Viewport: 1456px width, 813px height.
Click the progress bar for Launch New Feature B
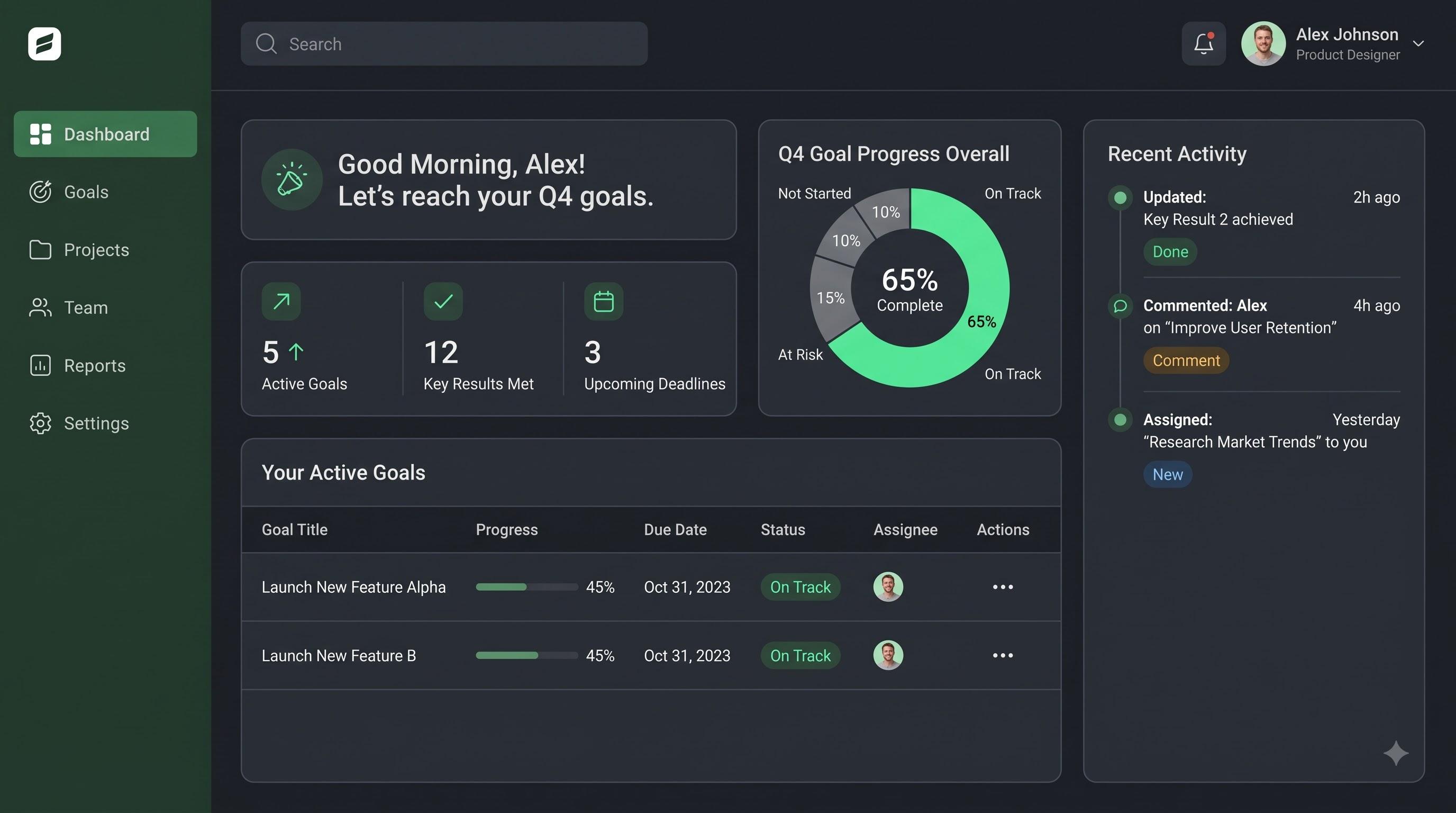pyautogui.click(x=527, y=655)
